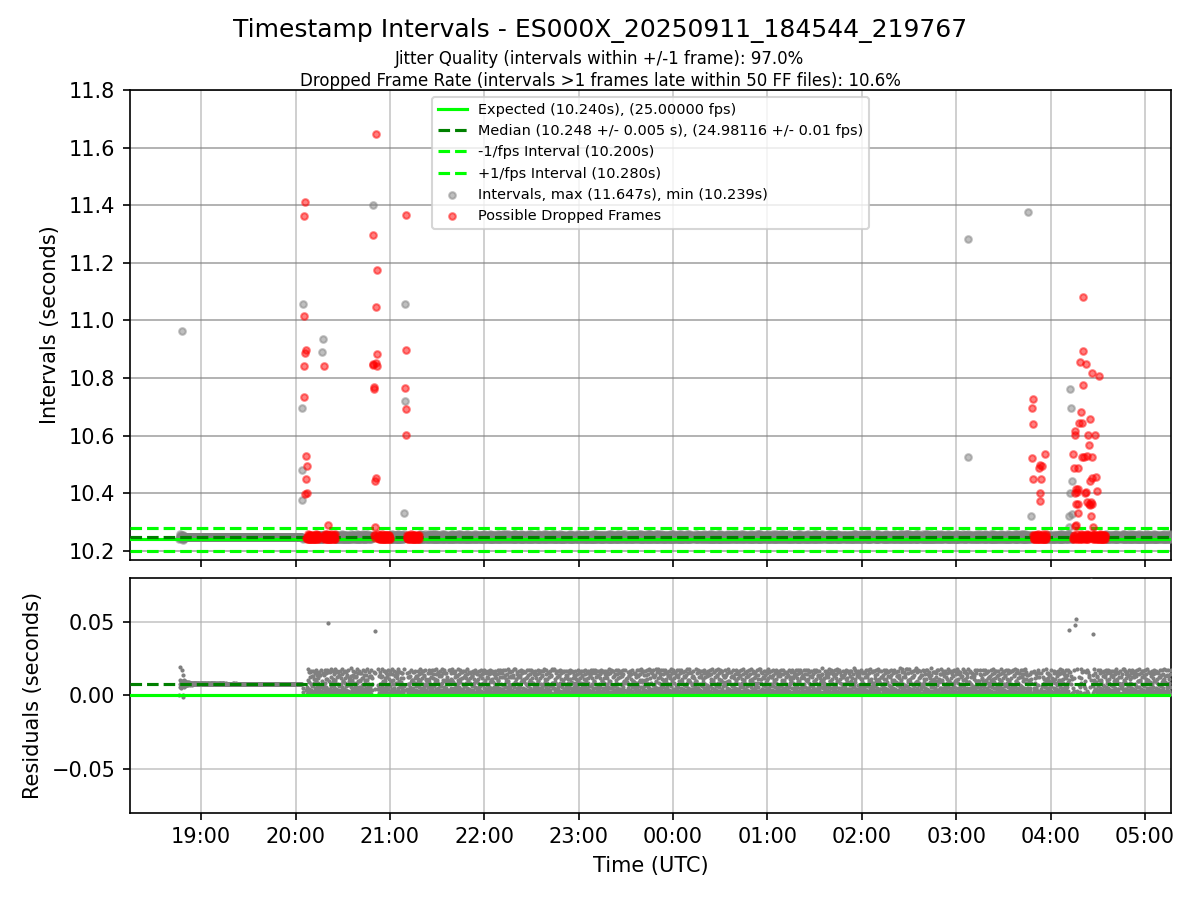Image resolution: width=1200 pixels, height=900 pixels.
Task: Click x-axis tick label '03:00'
Action: (x=956, y=834)
